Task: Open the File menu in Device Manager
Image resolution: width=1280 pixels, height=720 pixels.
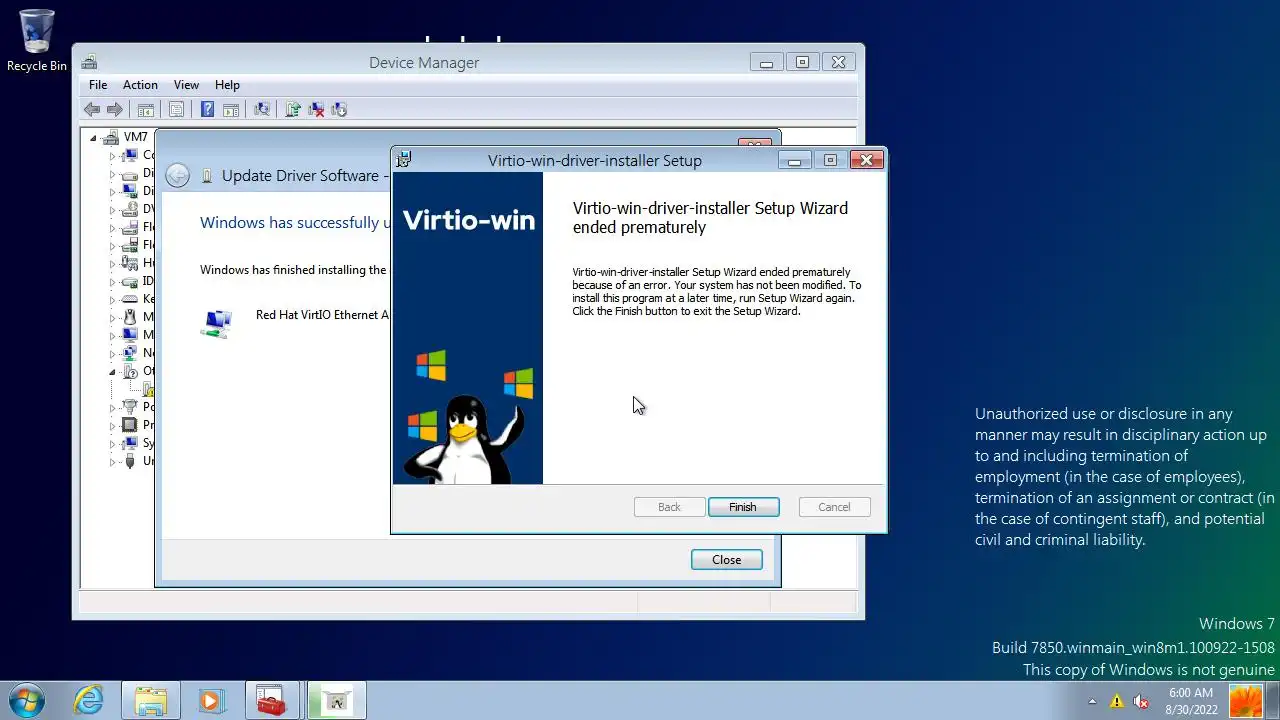Action: [98, 85]
